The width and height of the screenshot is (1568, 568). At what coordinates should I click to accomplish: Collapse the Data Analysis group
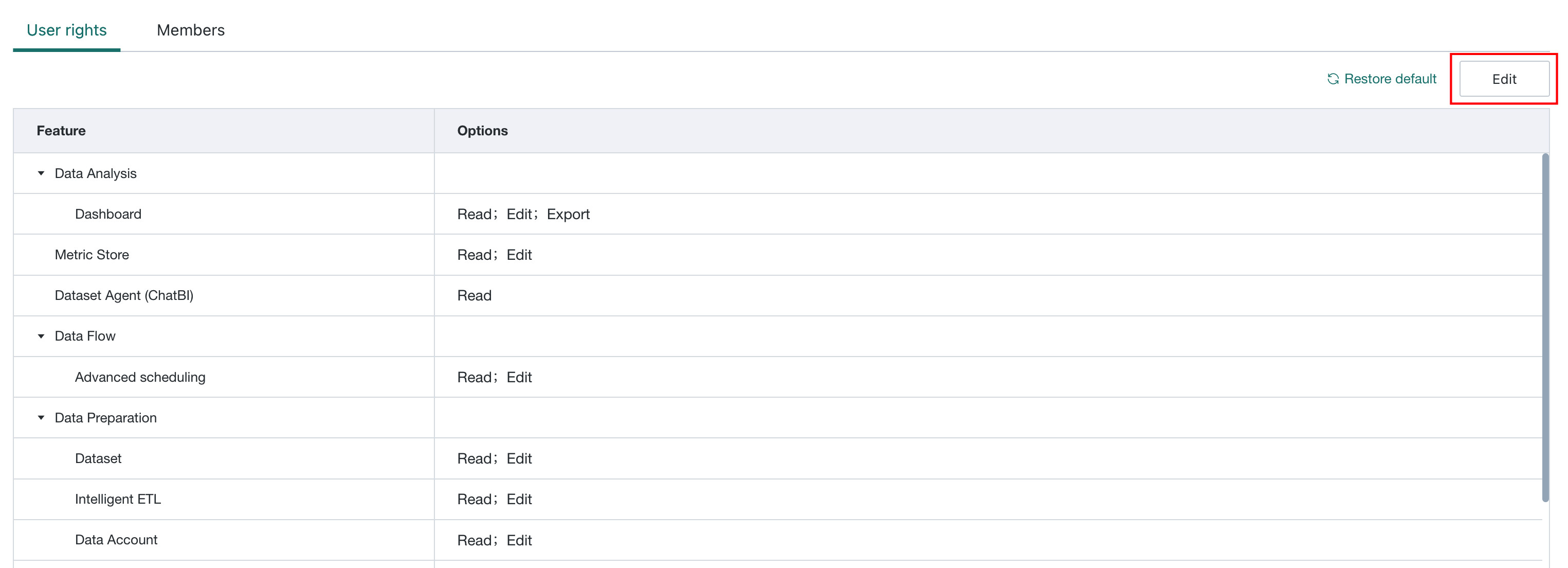click(x=41, y=173)
